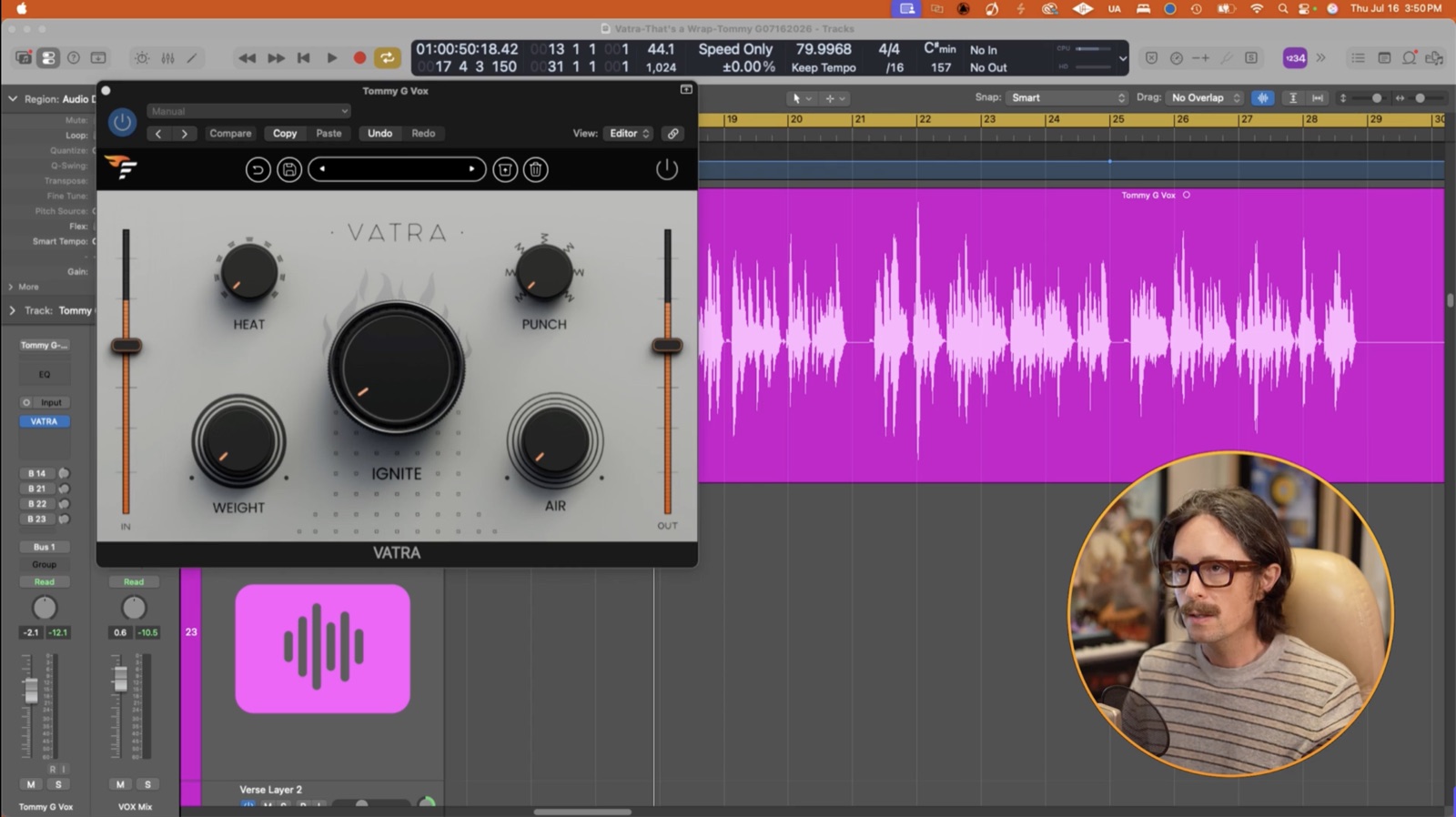1456x817 pixels.
Task: Open Quick Help question mark icon
Action: click(x=74, y=58)
